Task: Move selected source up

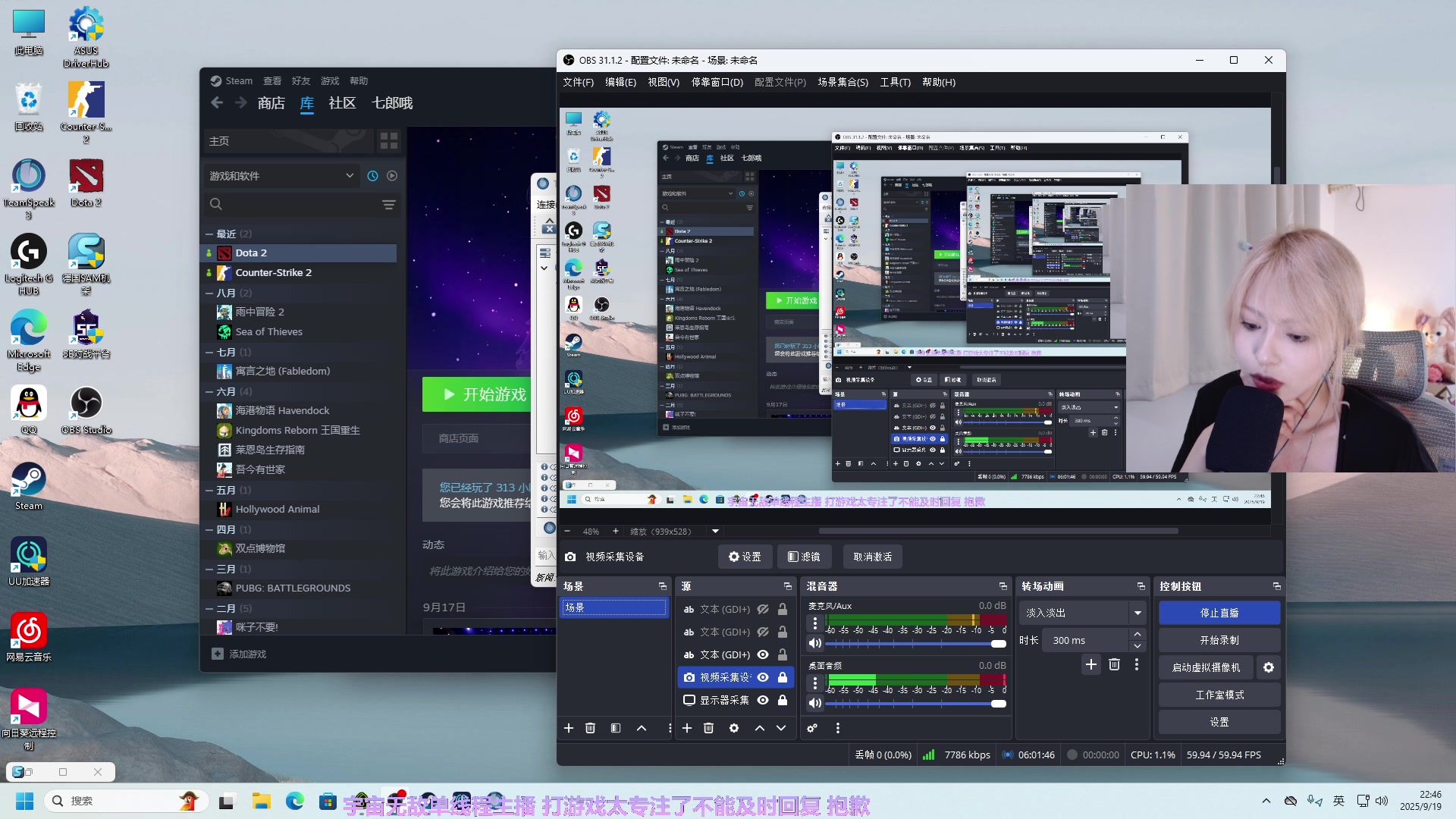Action: pos(759,728)
